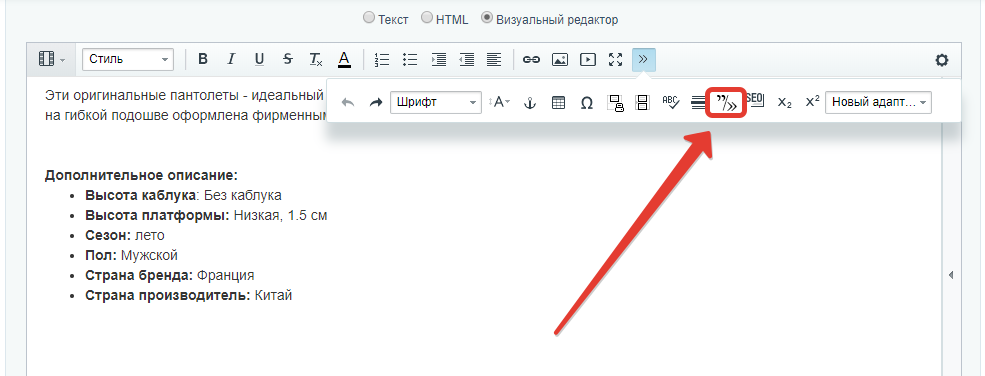Collapse the extra toolbar with chevrons button
This screenshot has height=376, width=985.
tap(643, 60)
